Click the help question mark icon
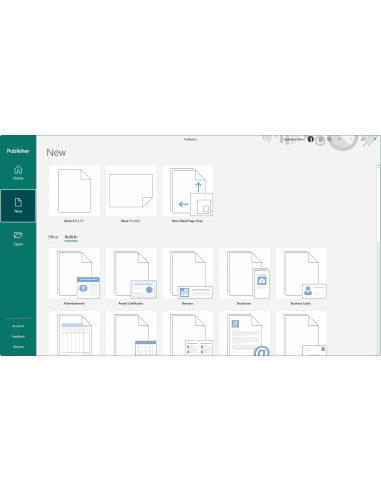381x492 pixels. 339,139
